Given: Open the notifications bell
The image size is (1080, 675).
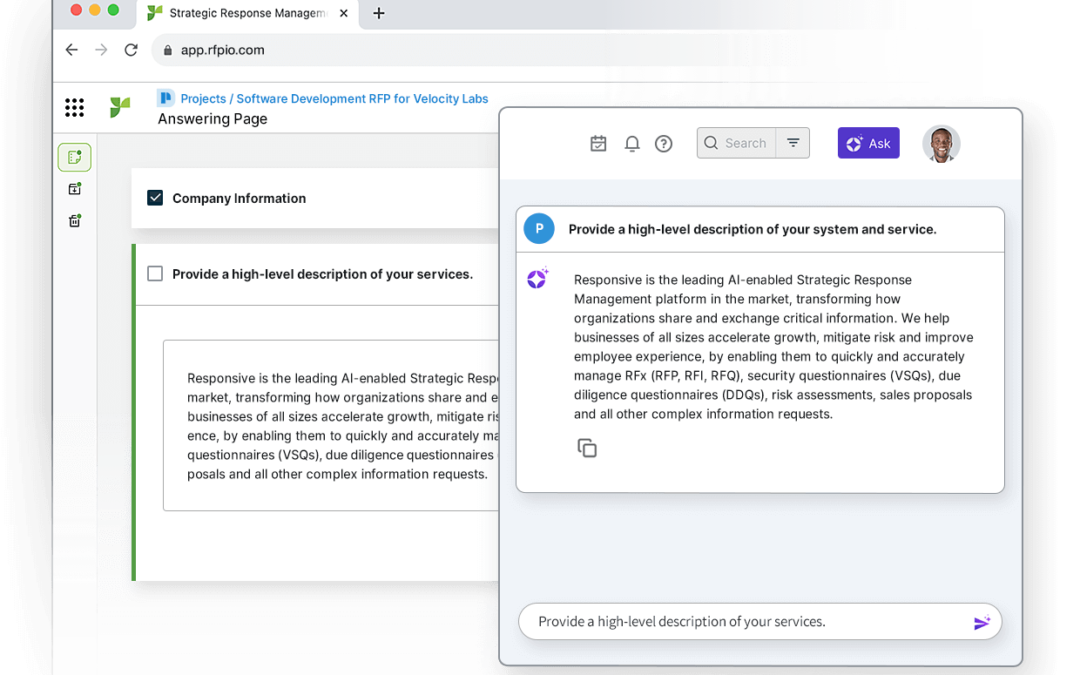Looking at the screenshot, I should pos(632,144).
